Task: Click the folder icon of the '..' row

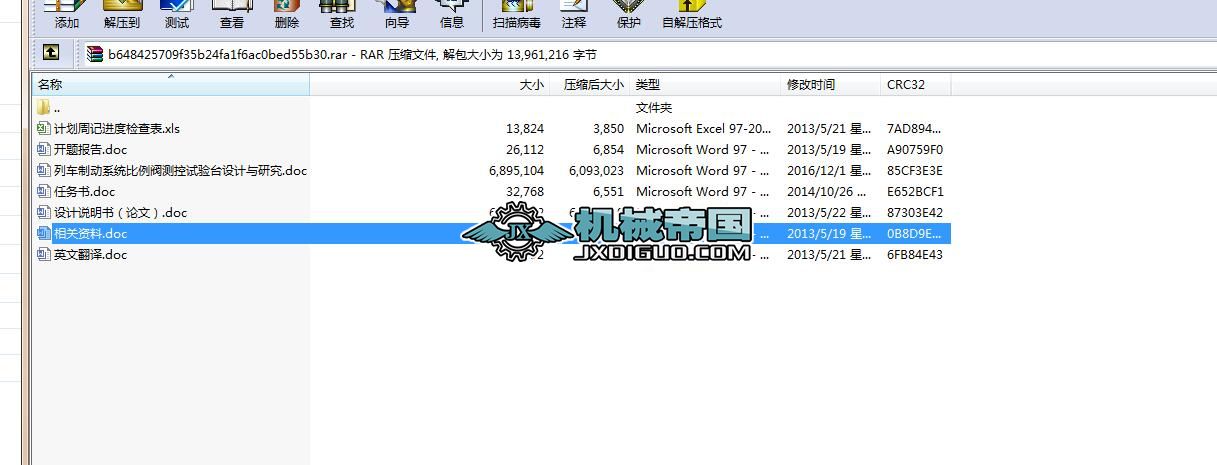Action: pyautogui.click(x=43, y=107)
